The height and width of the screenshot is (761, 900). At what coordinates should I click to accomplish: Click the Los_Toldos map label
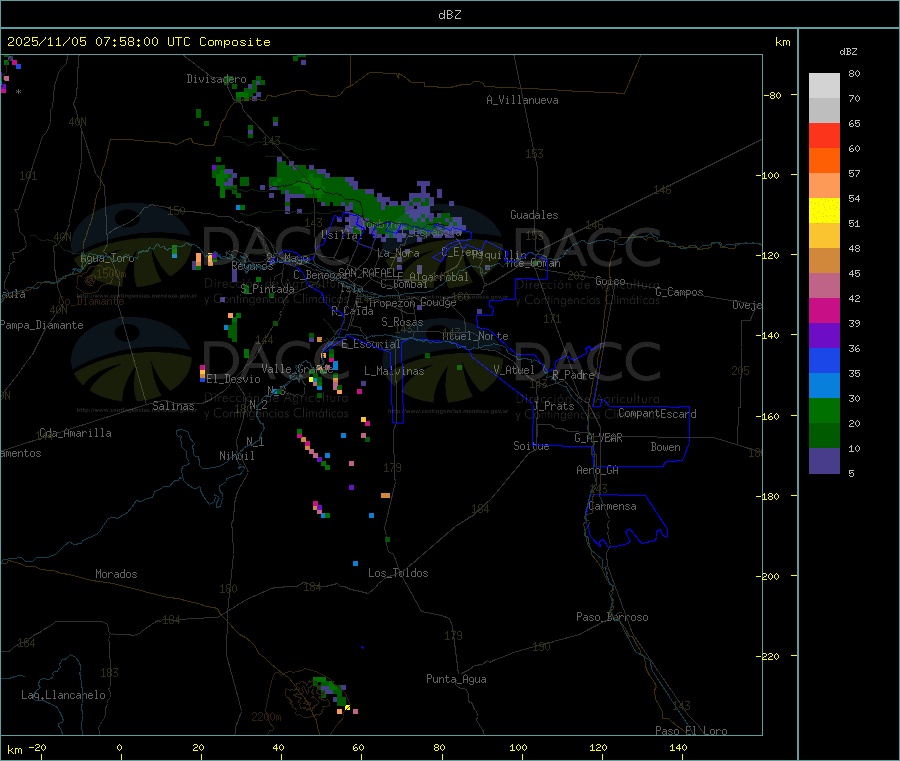(x=398, y=573)
